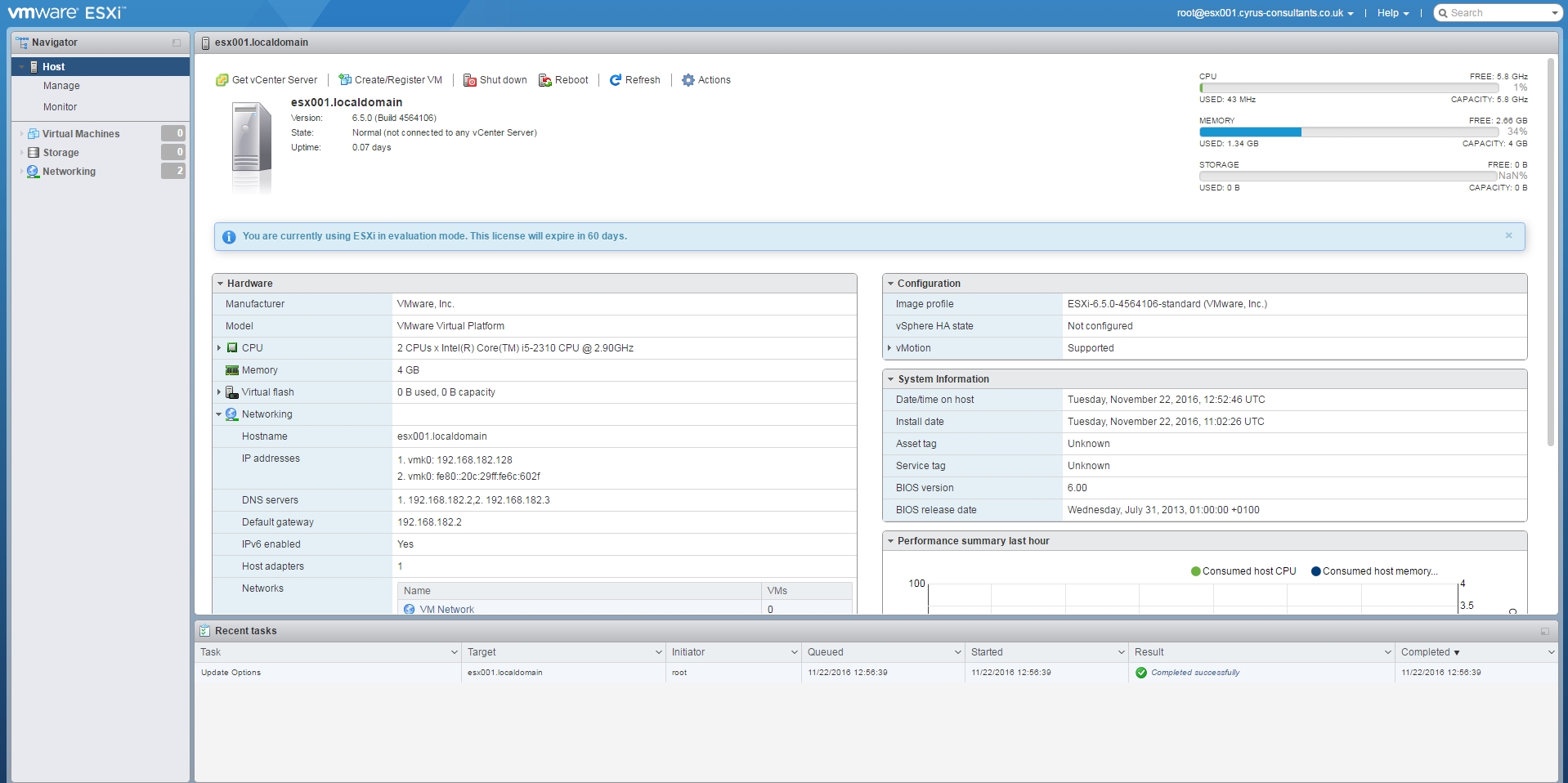
Task: Click the Refresh icon
Action: click(616, 80)
